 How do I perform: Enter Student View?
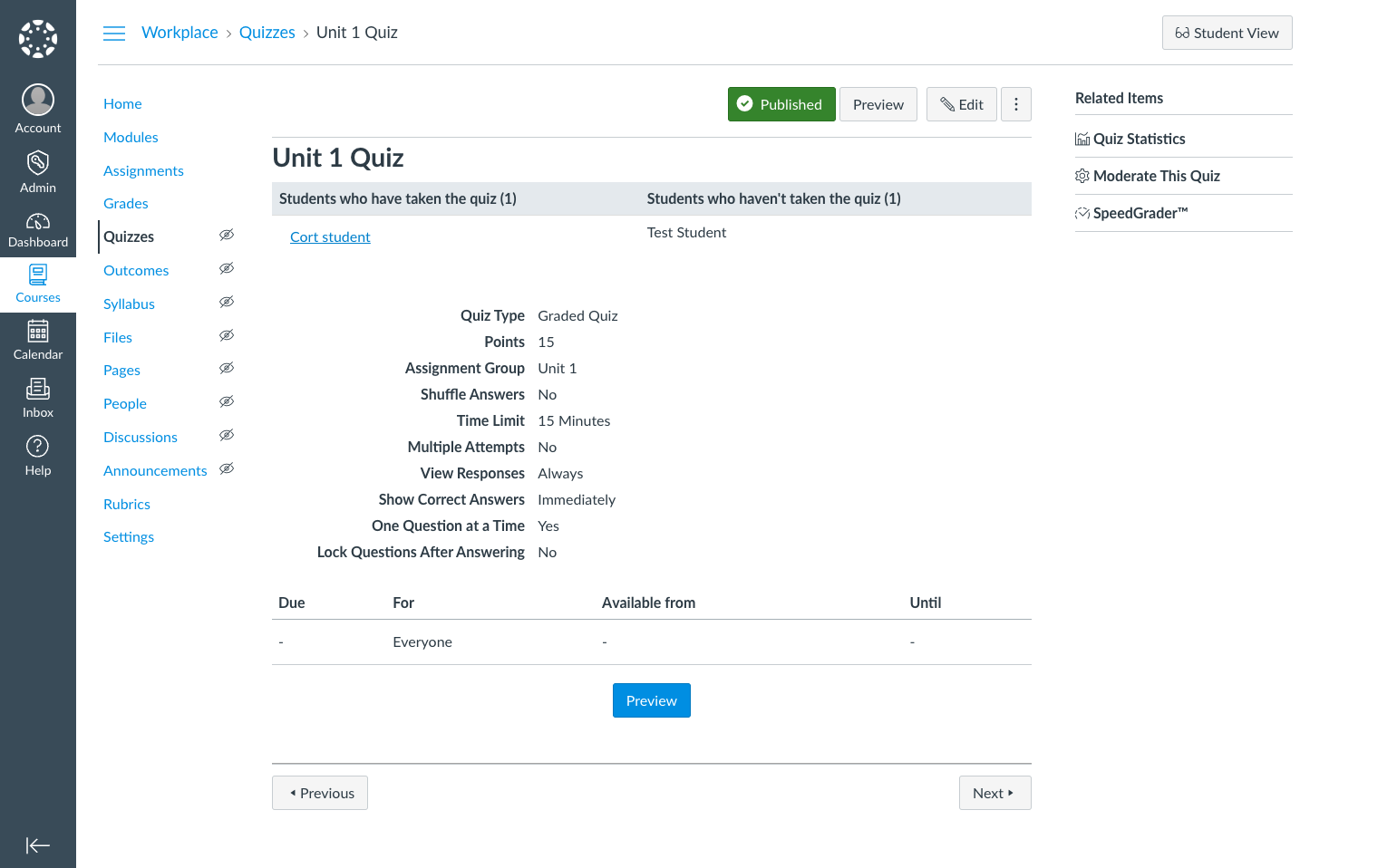point(1227,33)
